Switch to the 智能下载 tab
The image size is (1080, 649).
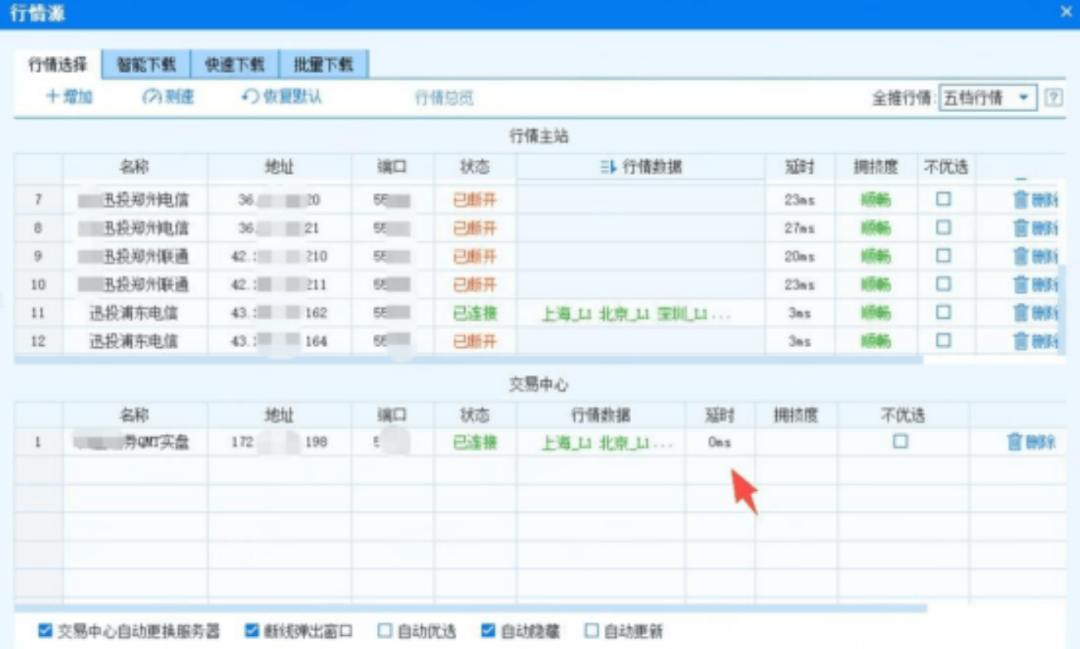(146, 65)
